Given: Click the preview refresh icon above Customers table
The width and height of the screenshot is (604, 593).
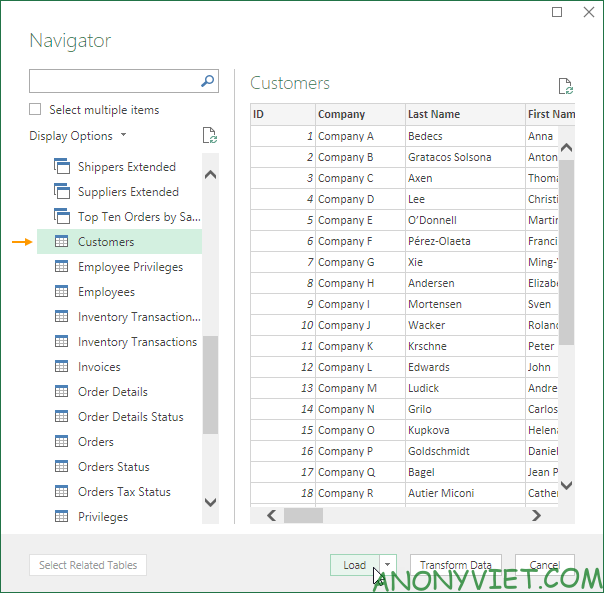Looking at the screenshot, I should point(565,87).
